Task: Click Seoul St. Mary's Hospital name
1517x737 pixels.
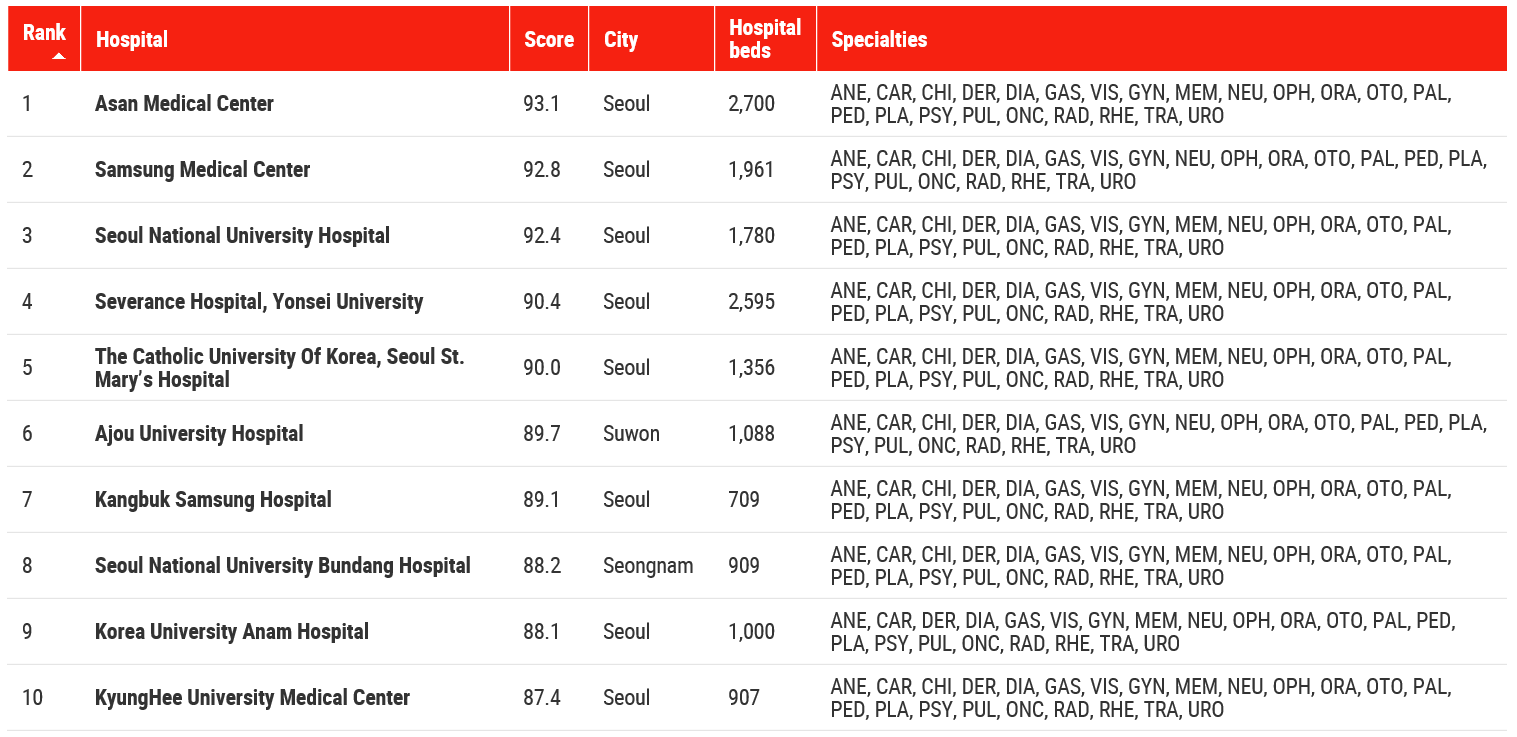Action: pyautogui.click(x=279, y=368)
